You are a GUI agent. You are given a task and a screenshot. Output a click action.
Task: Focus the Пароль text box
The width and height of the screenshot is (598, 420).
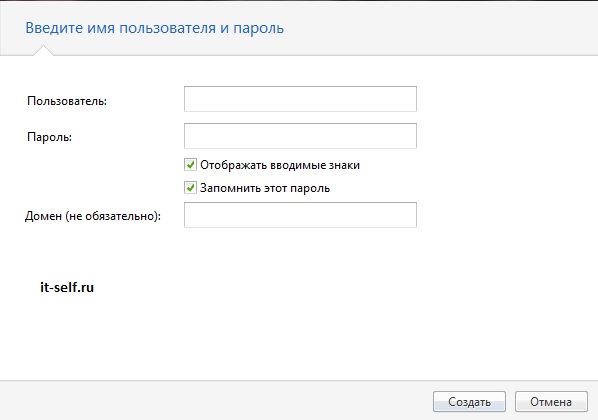(x=300, y=136)
